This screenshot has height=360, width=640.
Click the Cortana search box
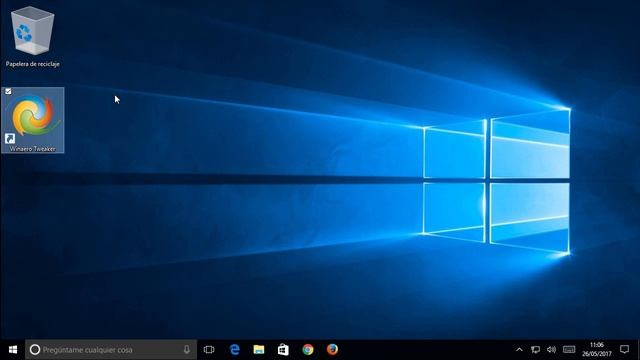111,350
